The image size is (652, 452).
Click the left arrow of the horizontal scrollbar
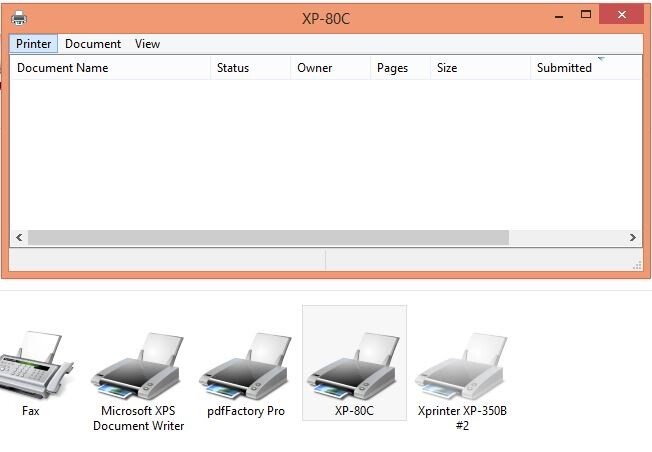pos(19,237)
